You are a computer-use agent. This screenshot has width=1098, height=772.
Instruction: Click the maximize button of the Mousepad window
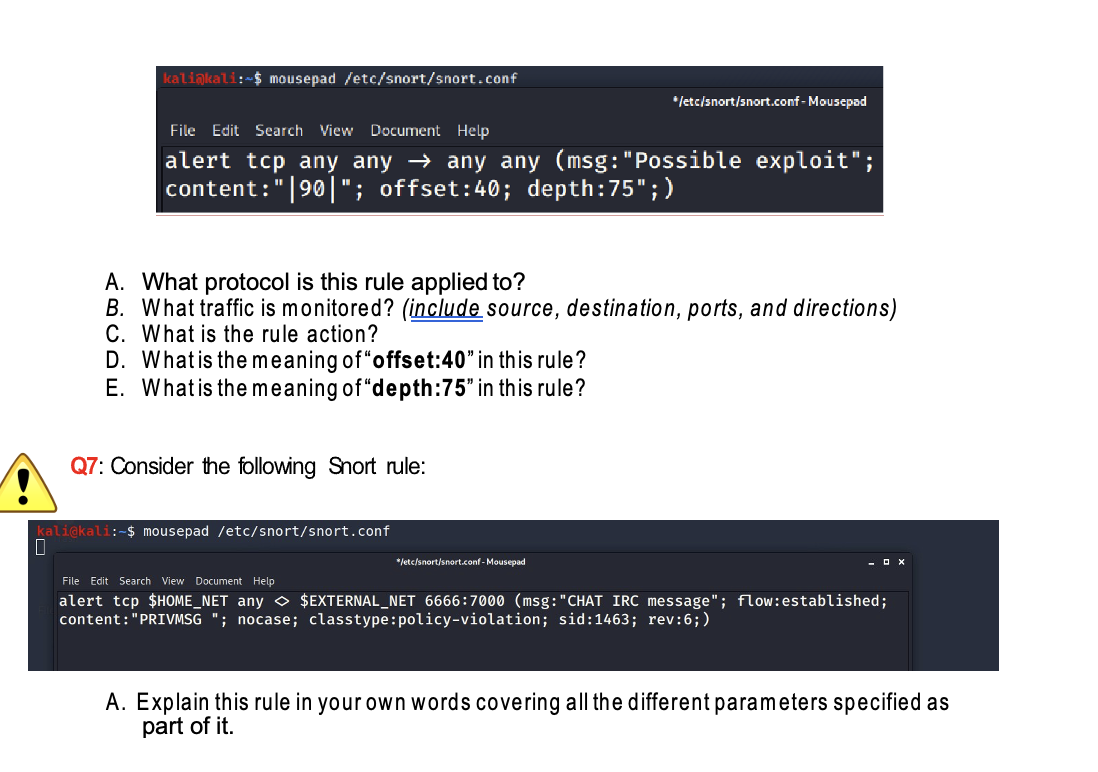point(885,562)
